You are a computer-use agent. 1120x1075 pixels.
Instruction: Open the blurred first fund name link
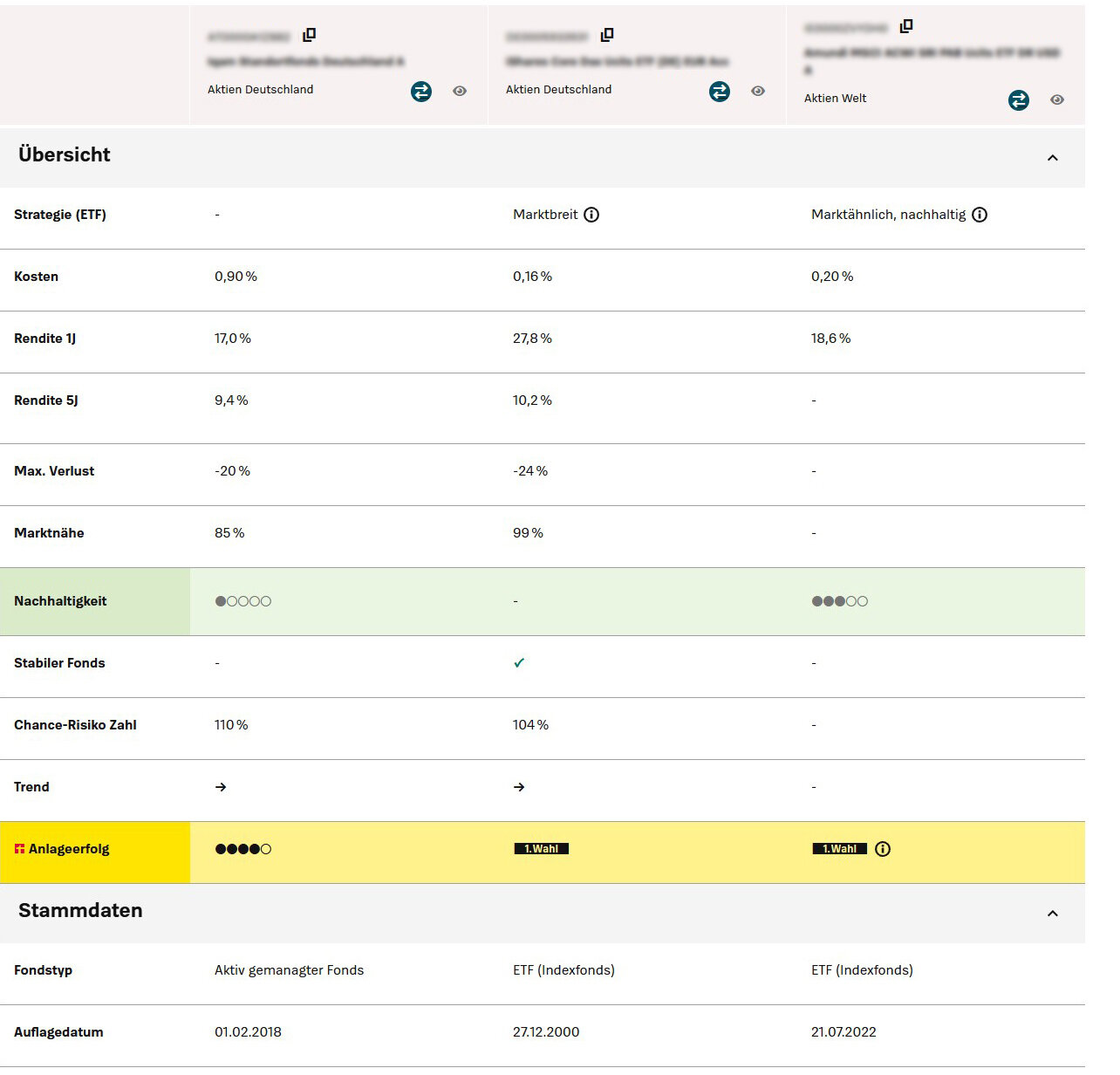click(305, 62)
